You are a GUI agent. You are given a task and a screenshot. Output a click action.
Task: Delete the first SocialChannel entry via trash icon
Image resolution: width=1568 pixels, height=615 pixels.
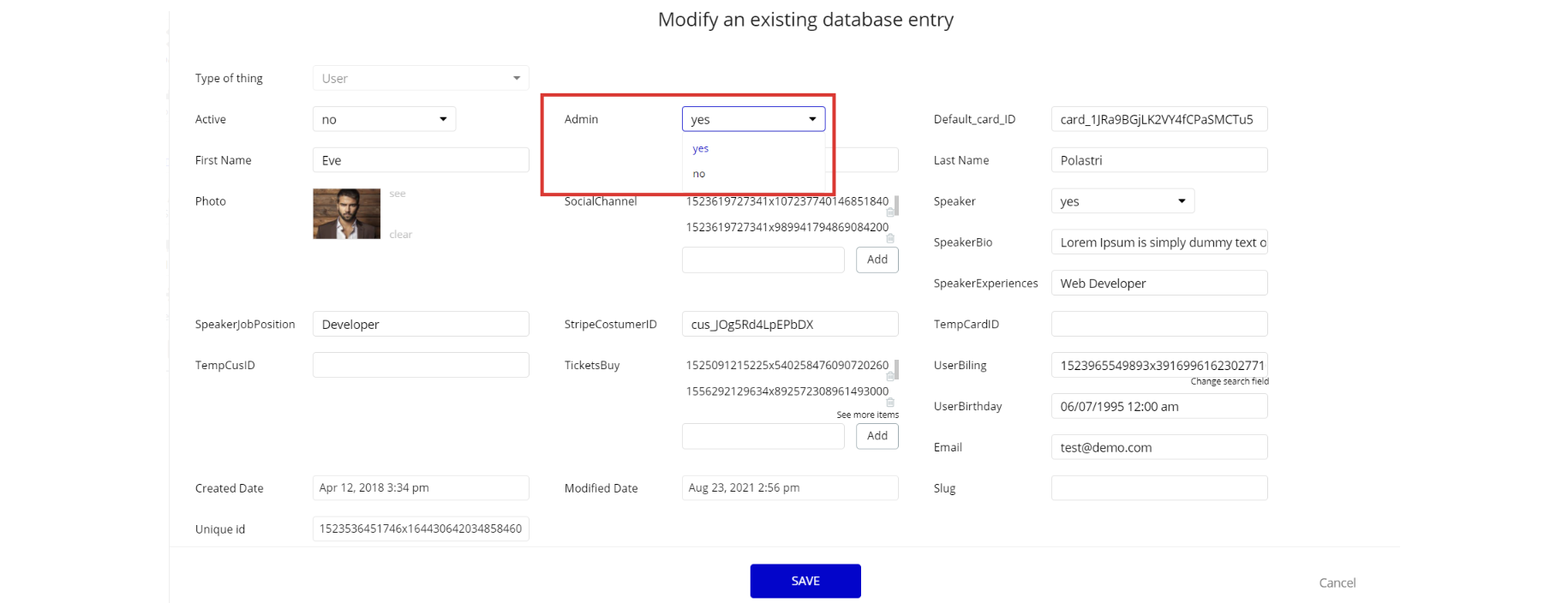tap(890, 212)
